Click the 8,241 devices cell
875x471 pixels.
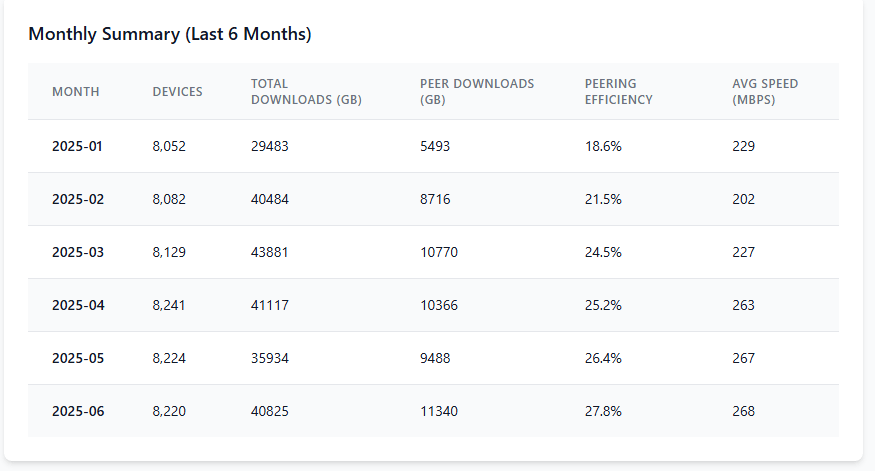coord(169,305)
